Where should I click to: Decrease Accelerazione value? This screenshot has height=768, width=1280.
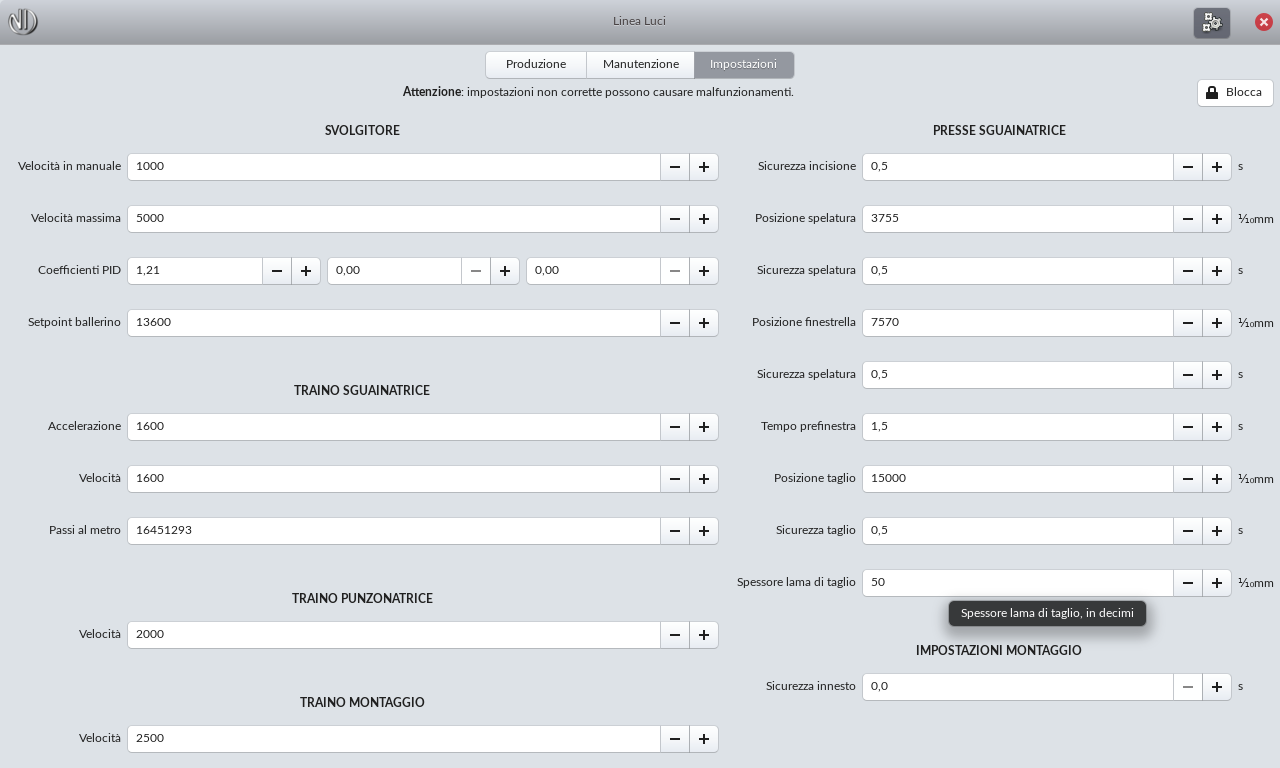[x=675, y=427]
